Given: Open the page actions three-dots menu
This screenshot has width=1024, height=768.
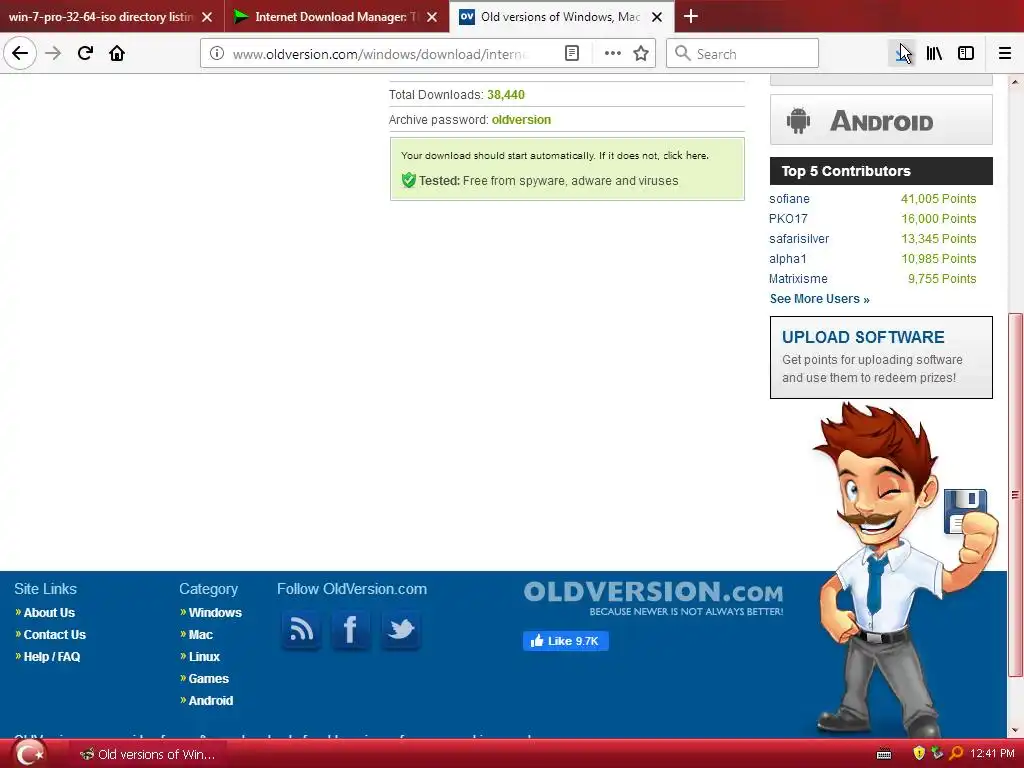Looking at the screenshot, I should point(613,54).
